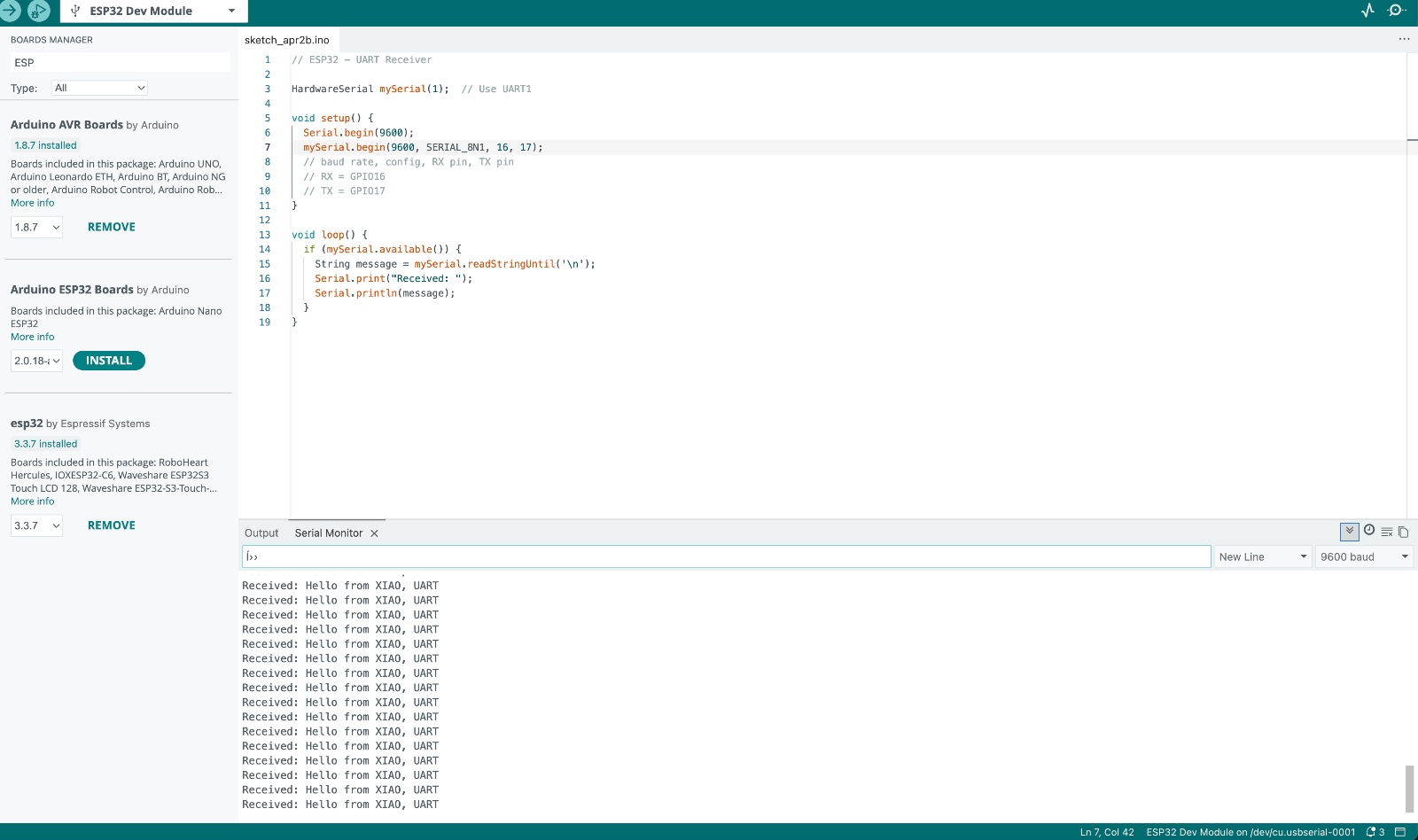Click the 3.3.7 installed badge
1418x840 pixels.
(45, 444)
